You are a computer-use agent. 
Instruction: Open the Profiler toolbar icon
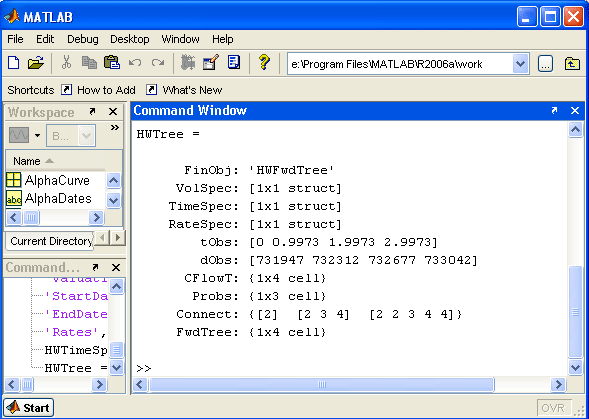(x=234, y=63)
